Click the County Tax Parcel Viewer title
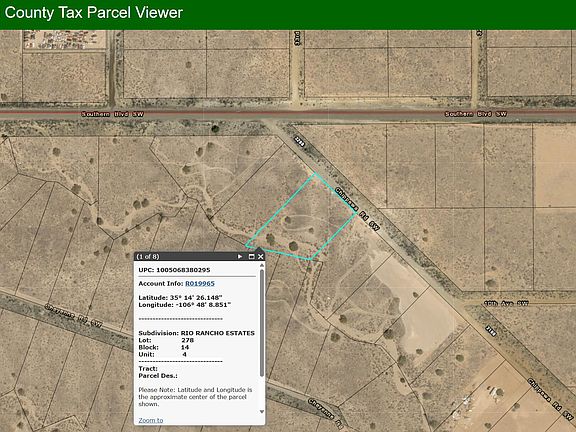 click(94, 13)
